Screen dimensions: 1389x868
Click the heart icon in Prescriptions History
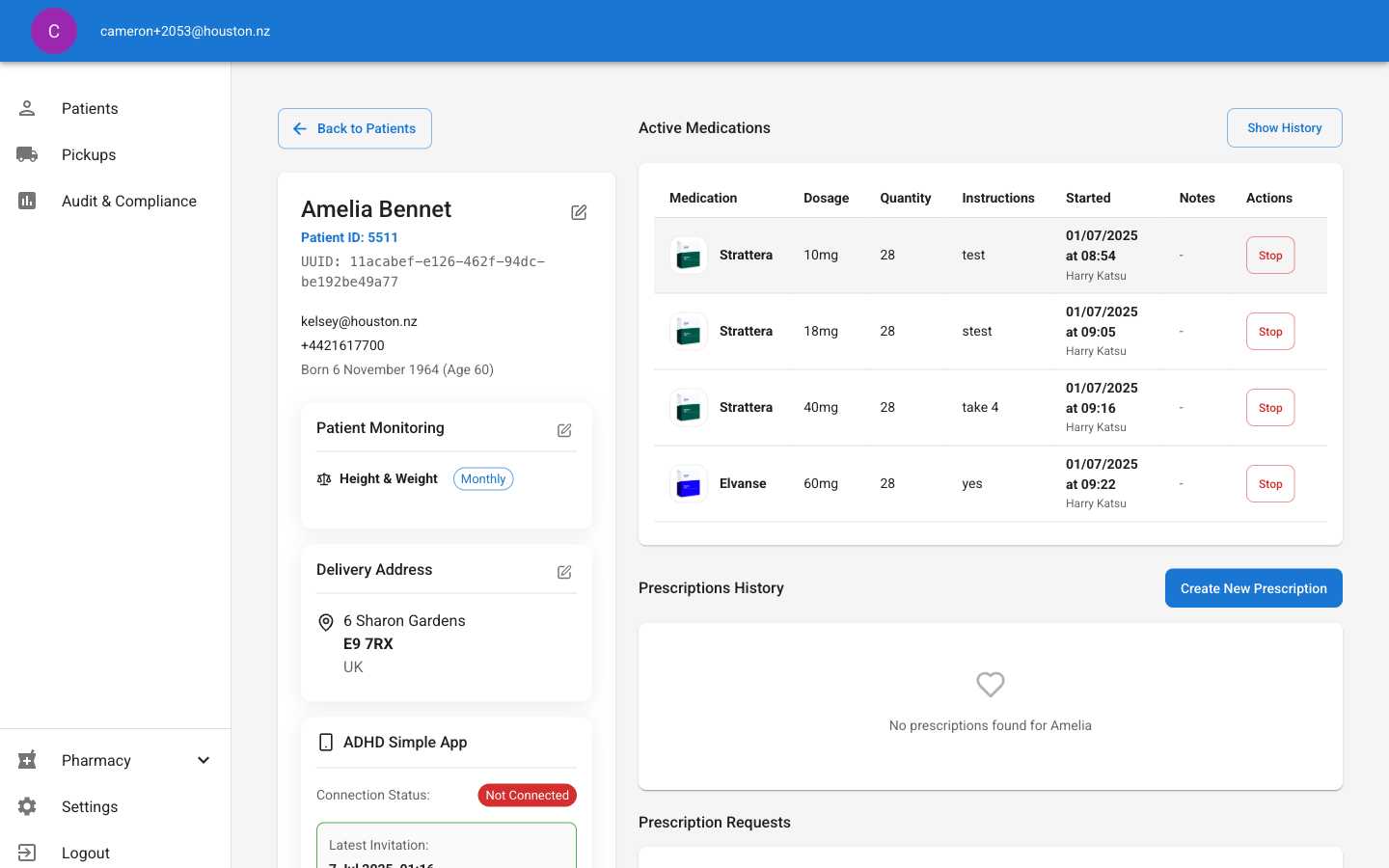click(x=991, y=685)
